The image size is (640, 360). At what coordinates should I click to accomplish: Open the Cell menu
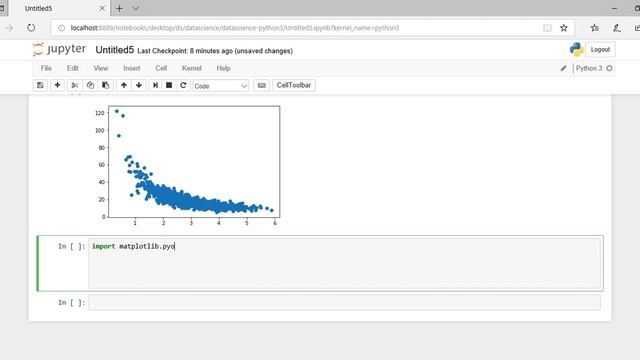[161, 68]
